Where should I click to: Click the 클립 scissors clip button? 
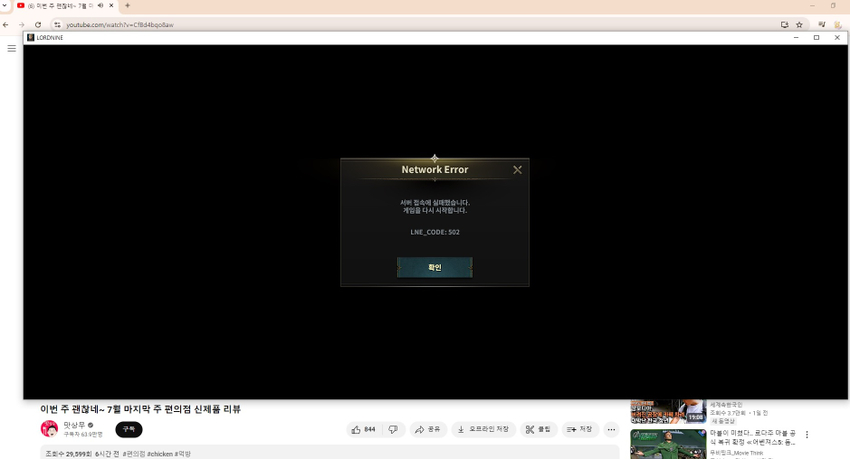(538, 429)
